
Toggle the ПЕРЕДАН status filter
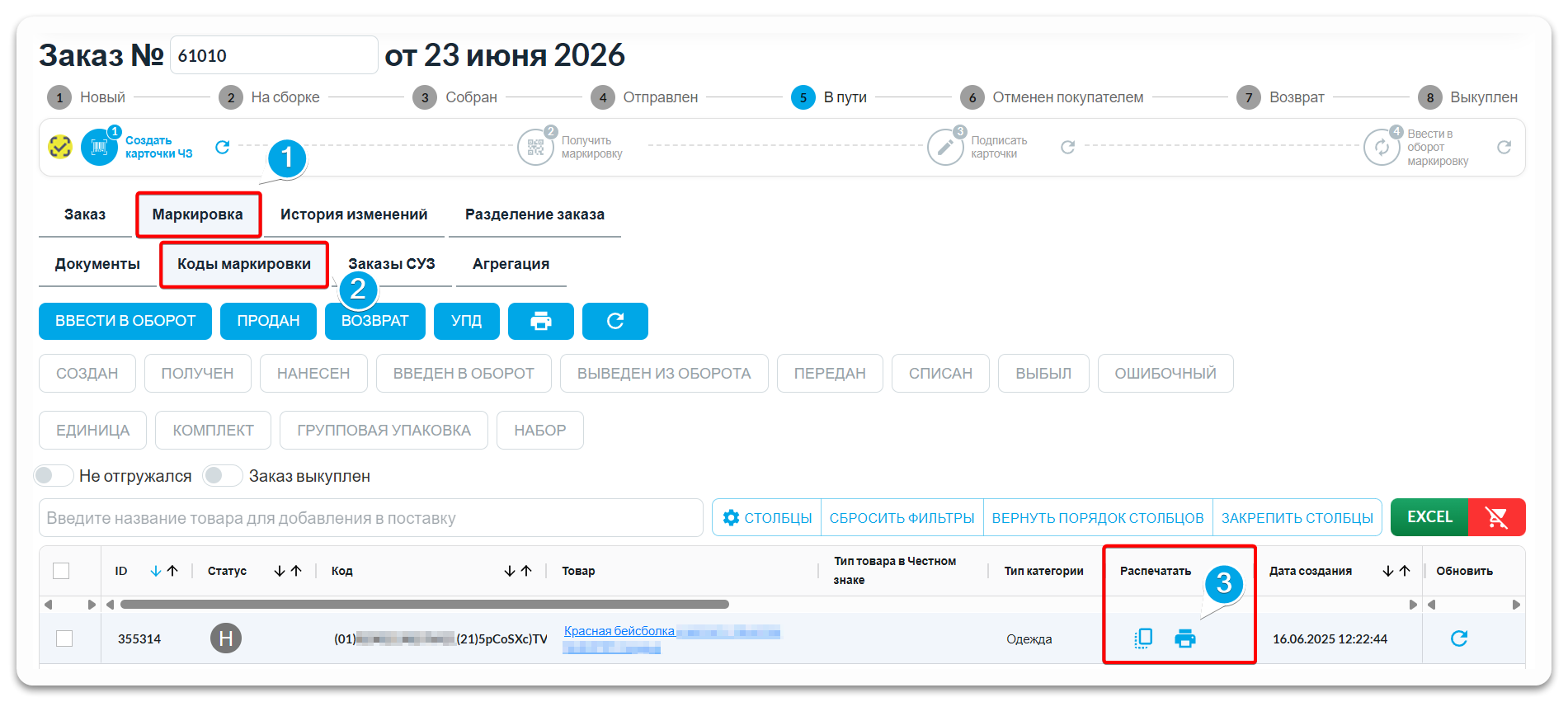point(830,374)
